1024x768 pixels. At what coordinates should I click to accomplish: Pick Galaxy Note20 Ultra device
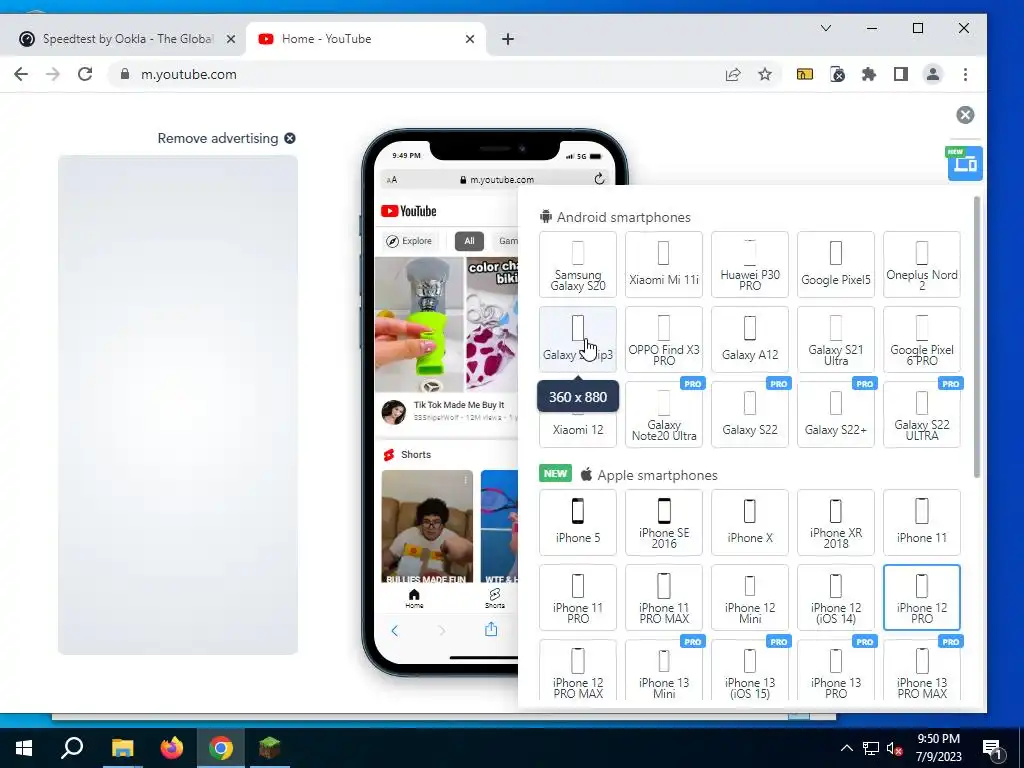pyautogui.click(x=664, y=415)
